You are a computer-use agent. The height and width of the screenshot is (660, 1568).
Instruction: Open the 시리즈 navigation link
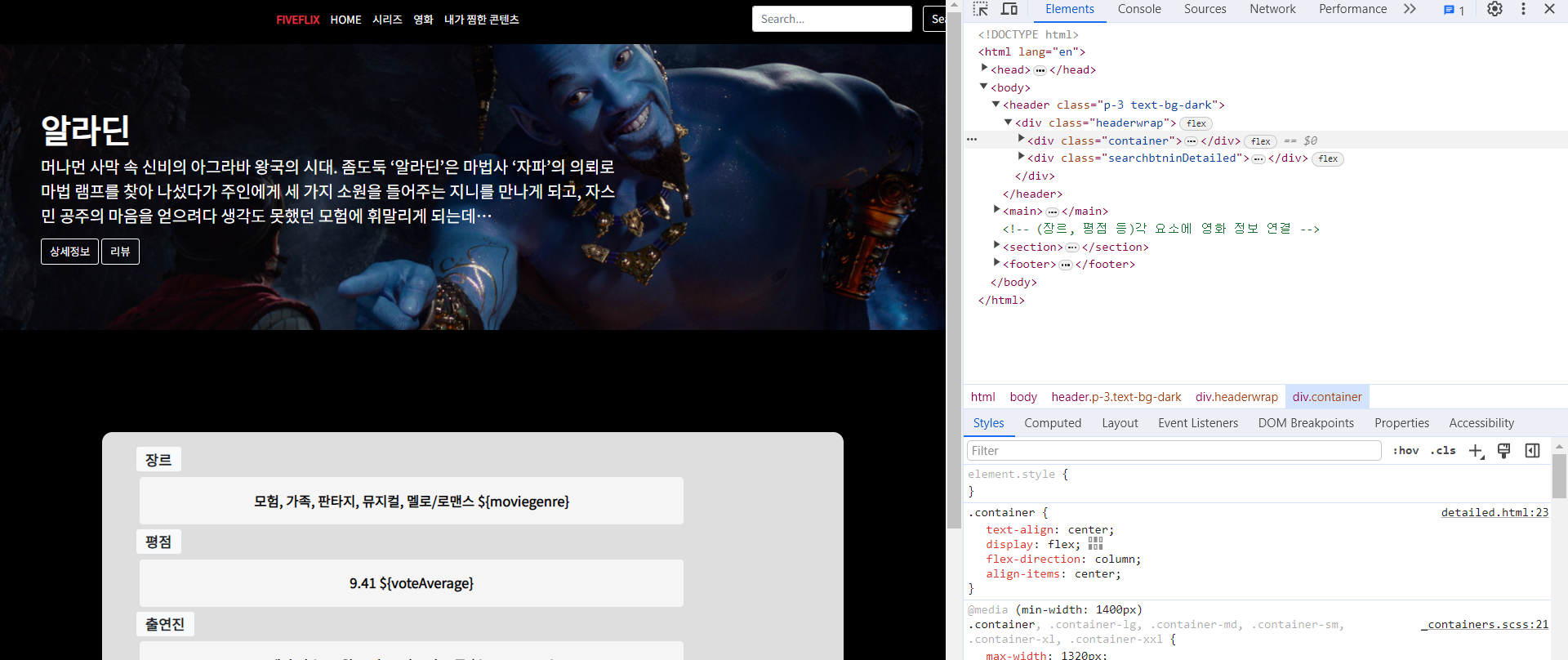[387, 20]
